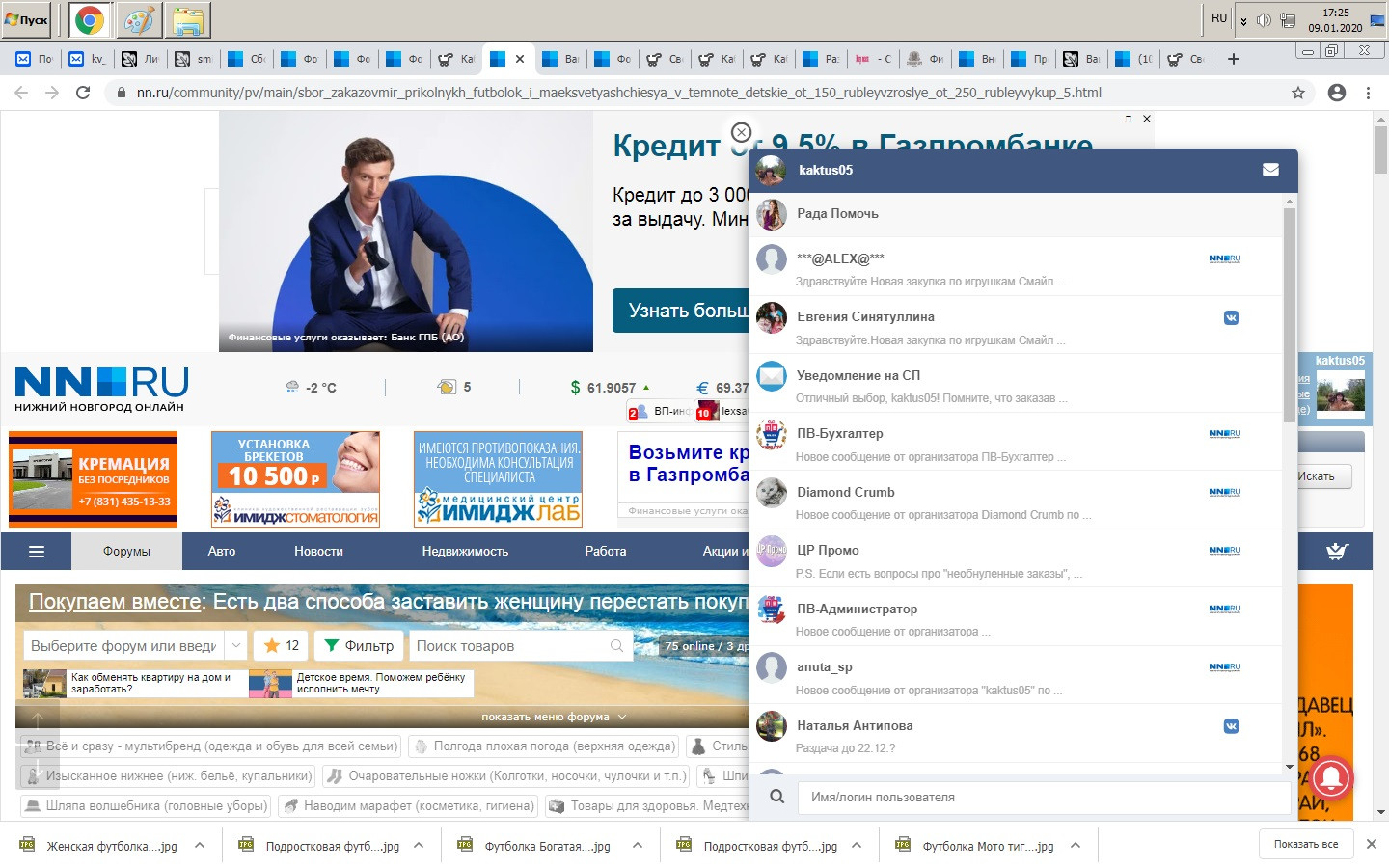The height and width of the screenshot is (868, 1389).
Task: Select the Авто nav tab
Action: click(x=222, y=552)
